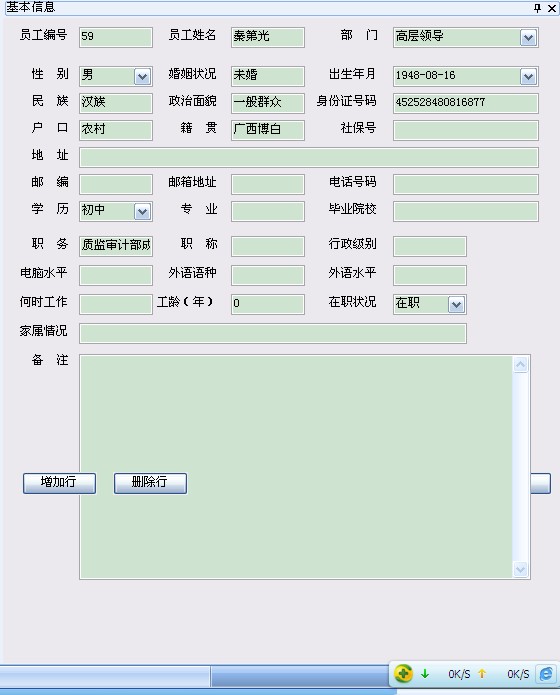Open the 学历 dropdown

142,212
